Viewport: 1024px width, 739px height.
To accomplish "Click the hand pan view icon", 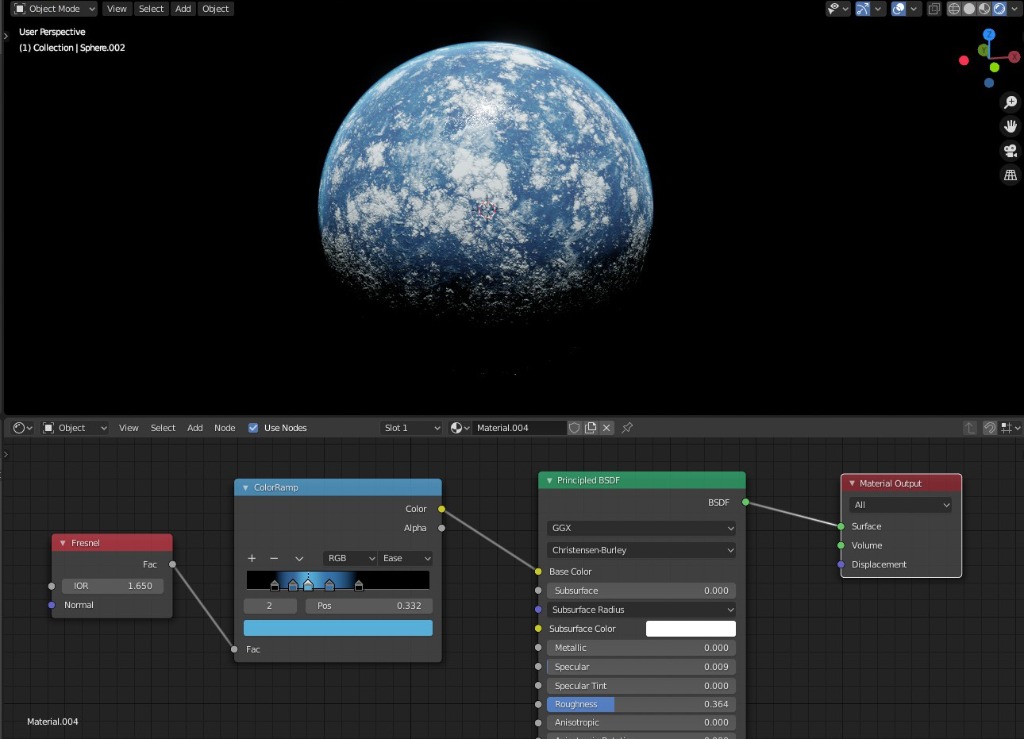I will (1010, 127).
